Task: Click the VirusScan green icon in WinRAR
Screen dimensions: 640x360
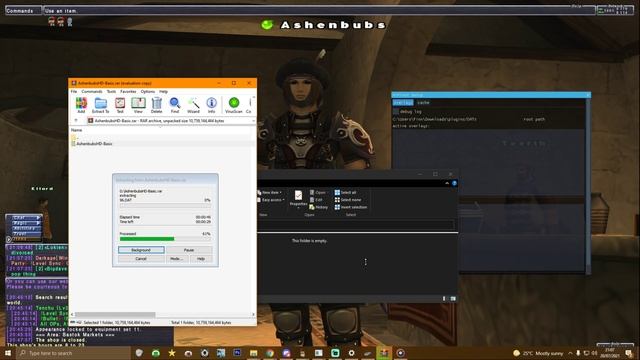Action: (x=234, y=105)
